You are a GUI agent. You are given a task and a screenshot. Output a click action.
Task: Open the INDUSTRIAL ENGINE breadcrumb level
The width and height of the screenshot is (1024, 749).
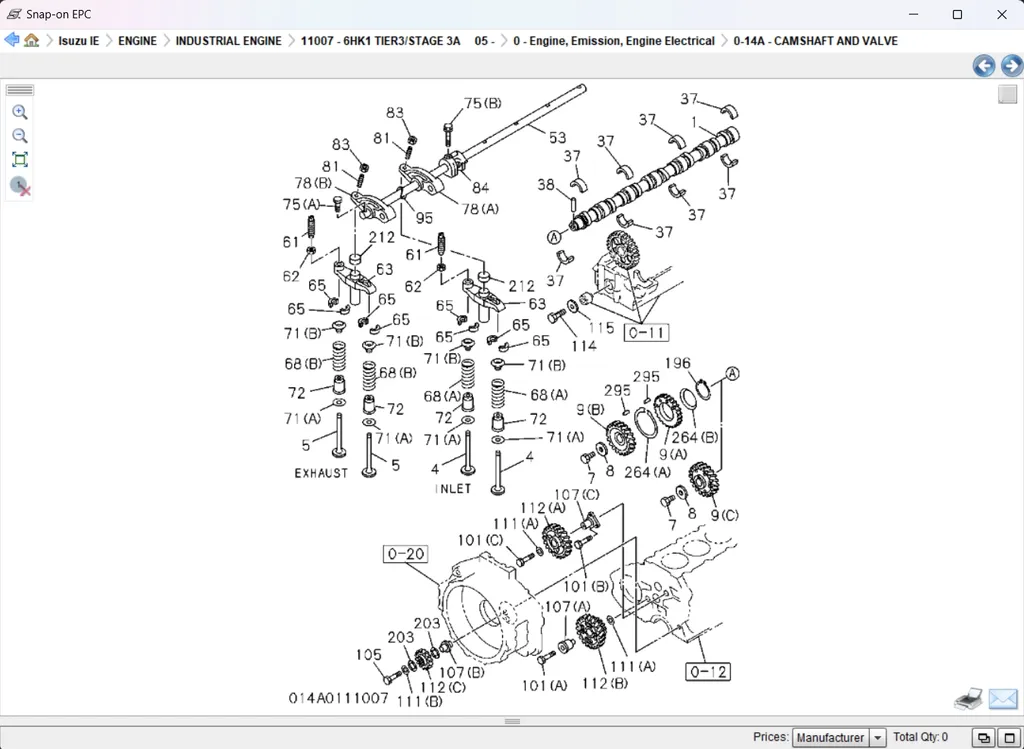pyautogui.click(x=228, y=41)
